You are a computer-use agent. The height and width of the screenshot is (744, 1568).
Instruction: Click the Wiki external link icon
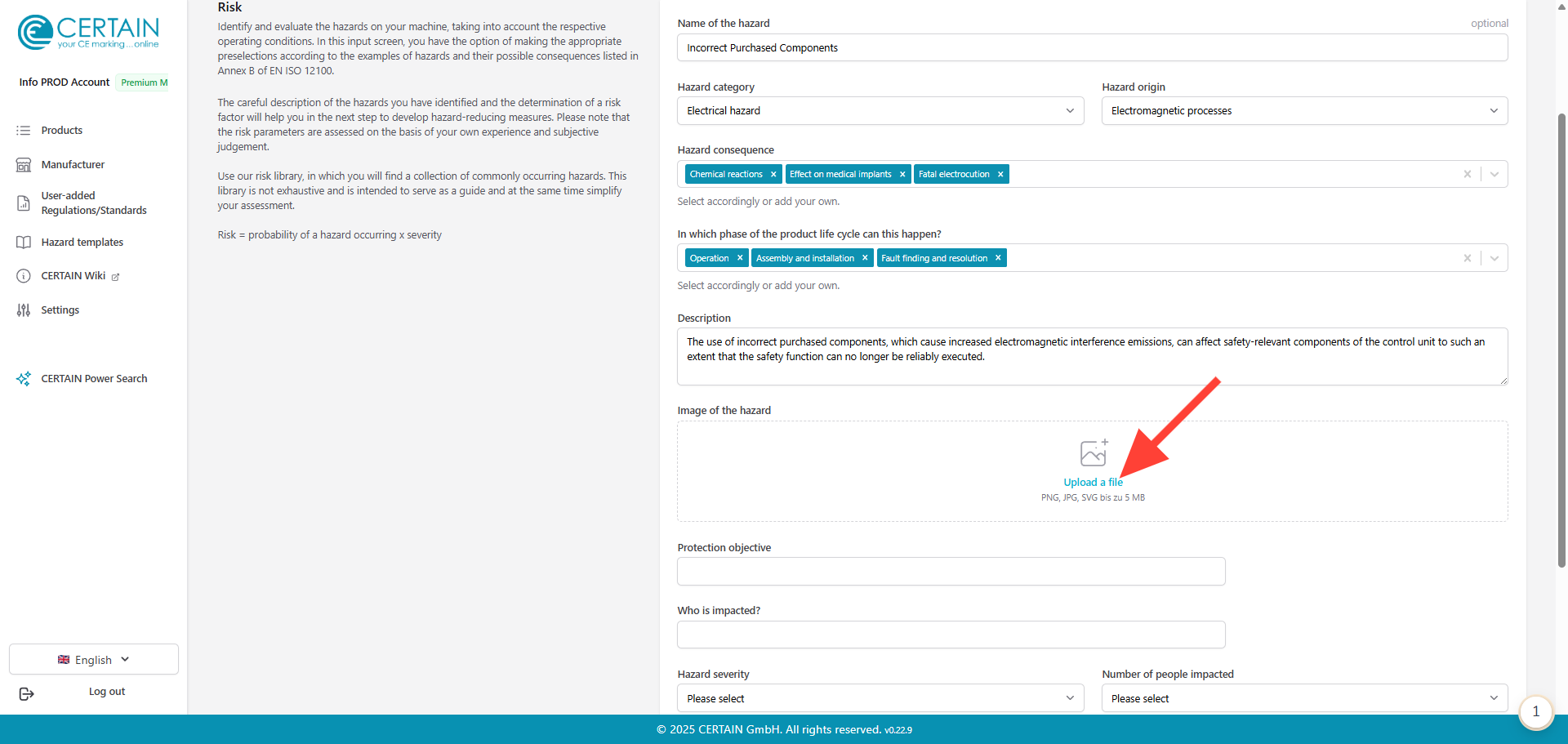[x=115, y=277]
